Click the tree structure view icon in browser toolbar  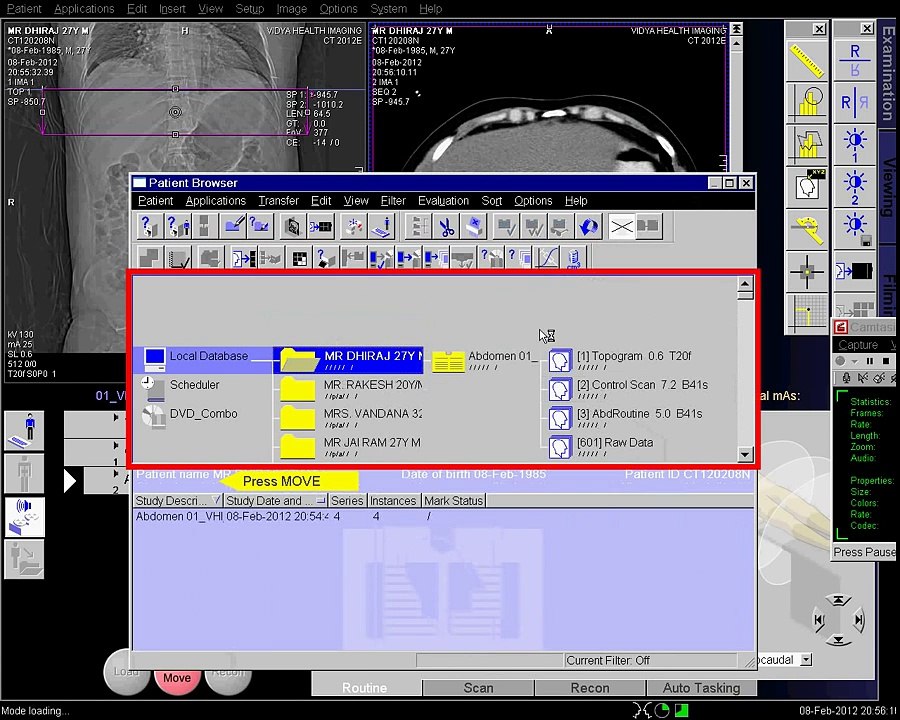pos(418,226)
